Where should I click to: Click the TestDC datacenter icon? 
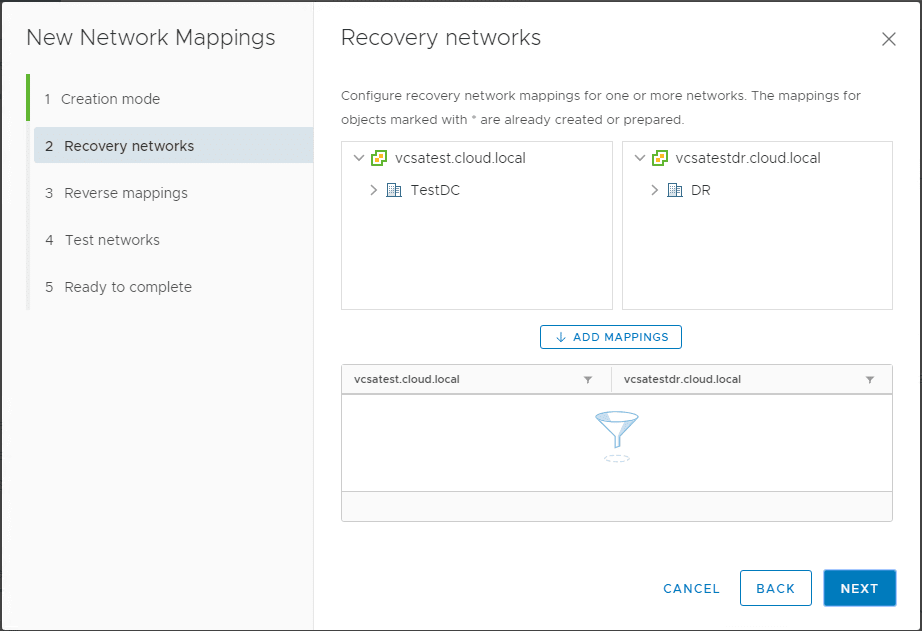pos(394,190)
